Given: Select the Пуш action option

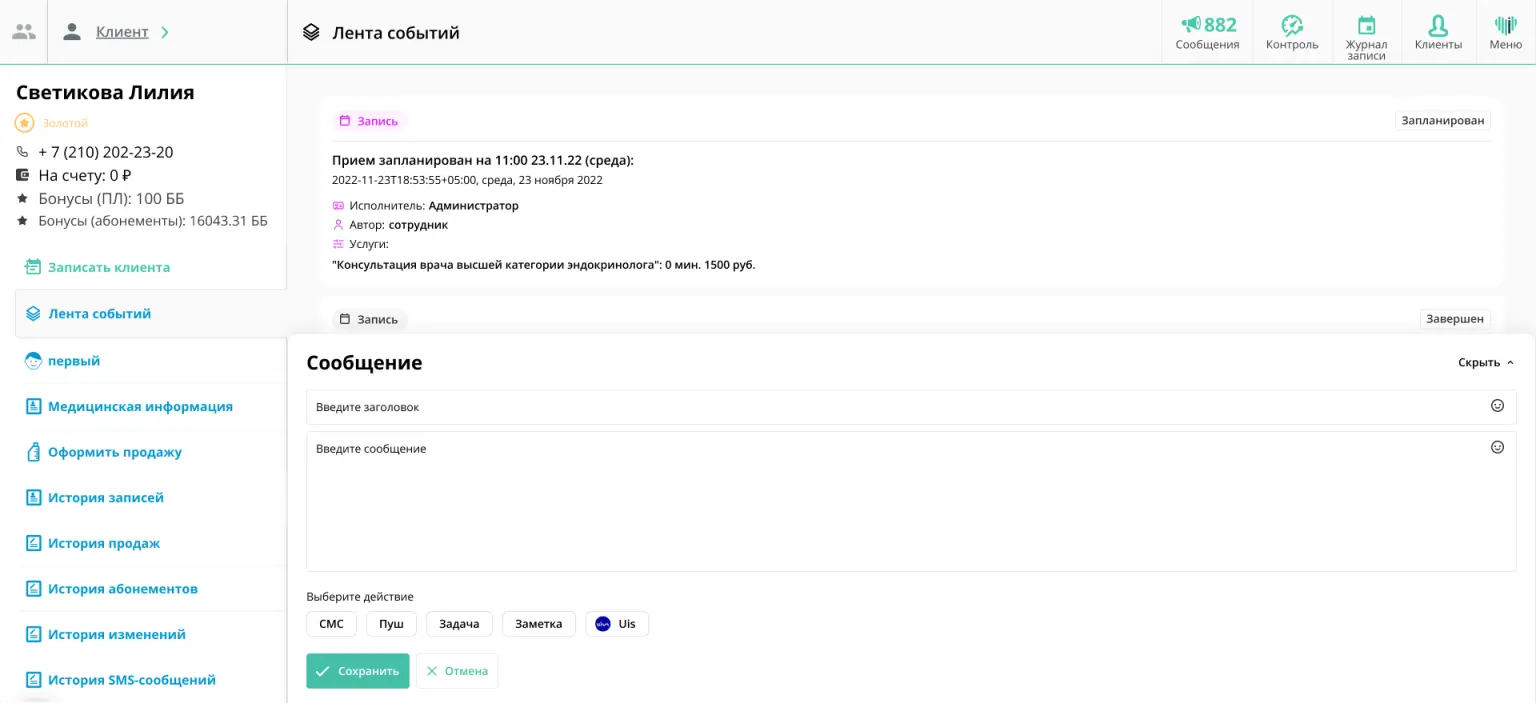Looking at the screenshot, I should [x=391, y=624].
